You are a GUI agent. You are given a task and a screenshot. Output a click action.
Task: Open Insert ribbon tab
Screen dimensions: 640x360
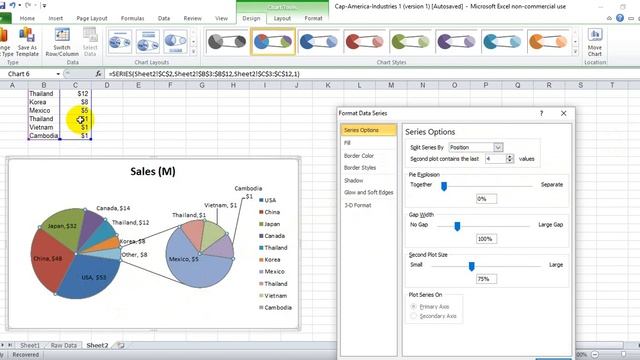[56, 18]
